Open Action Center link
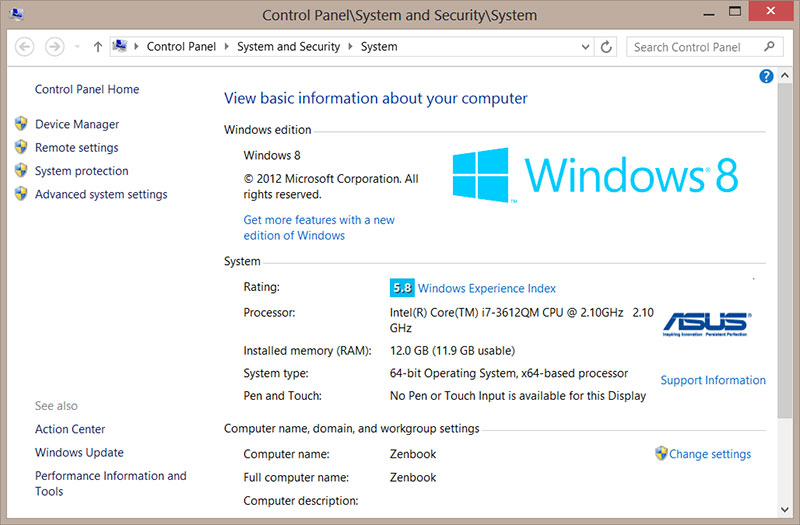 (70, 429)
